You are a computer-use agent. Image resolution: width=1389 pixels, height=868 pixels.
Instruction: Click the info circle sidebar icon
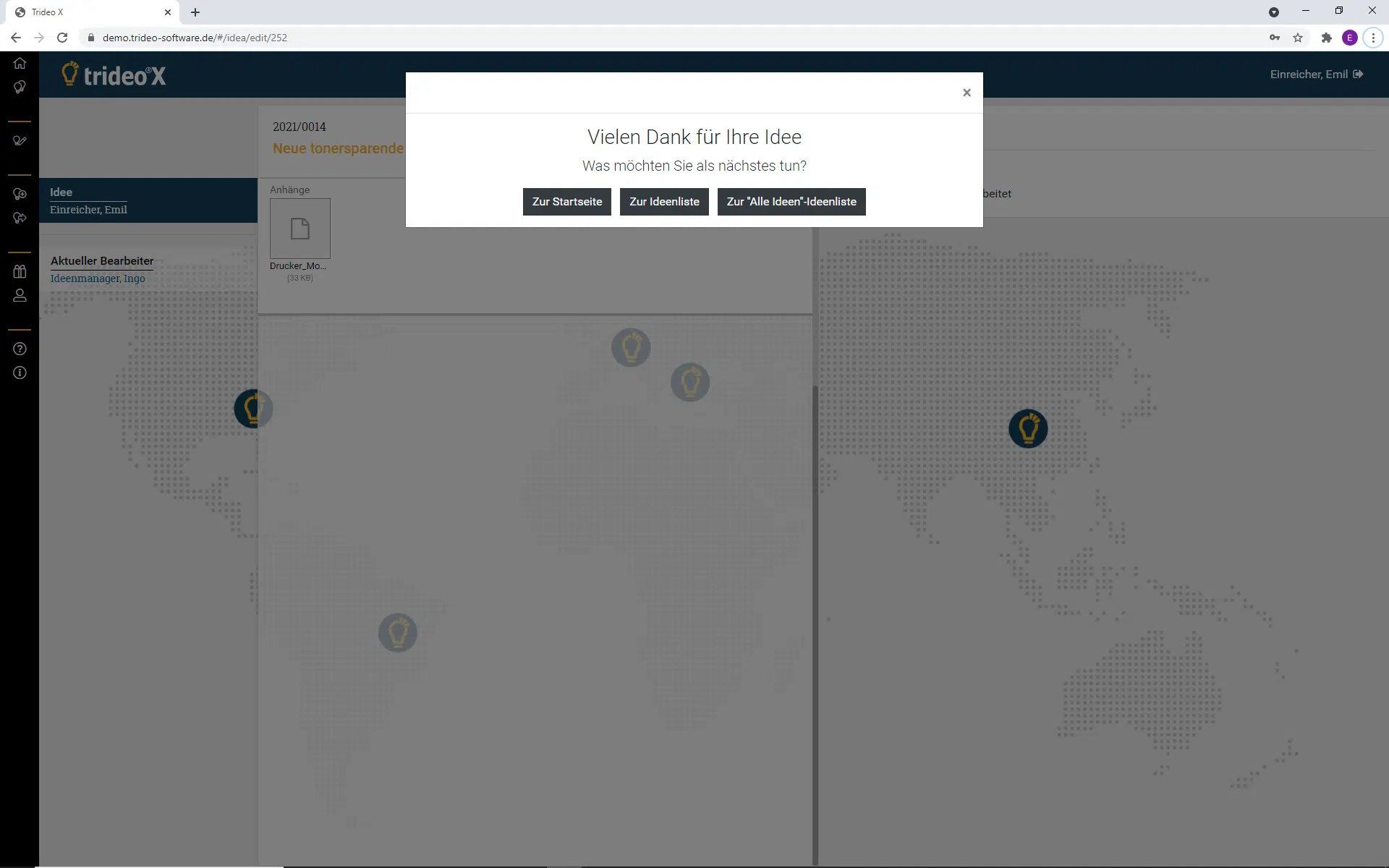click(x=20, y=373)
